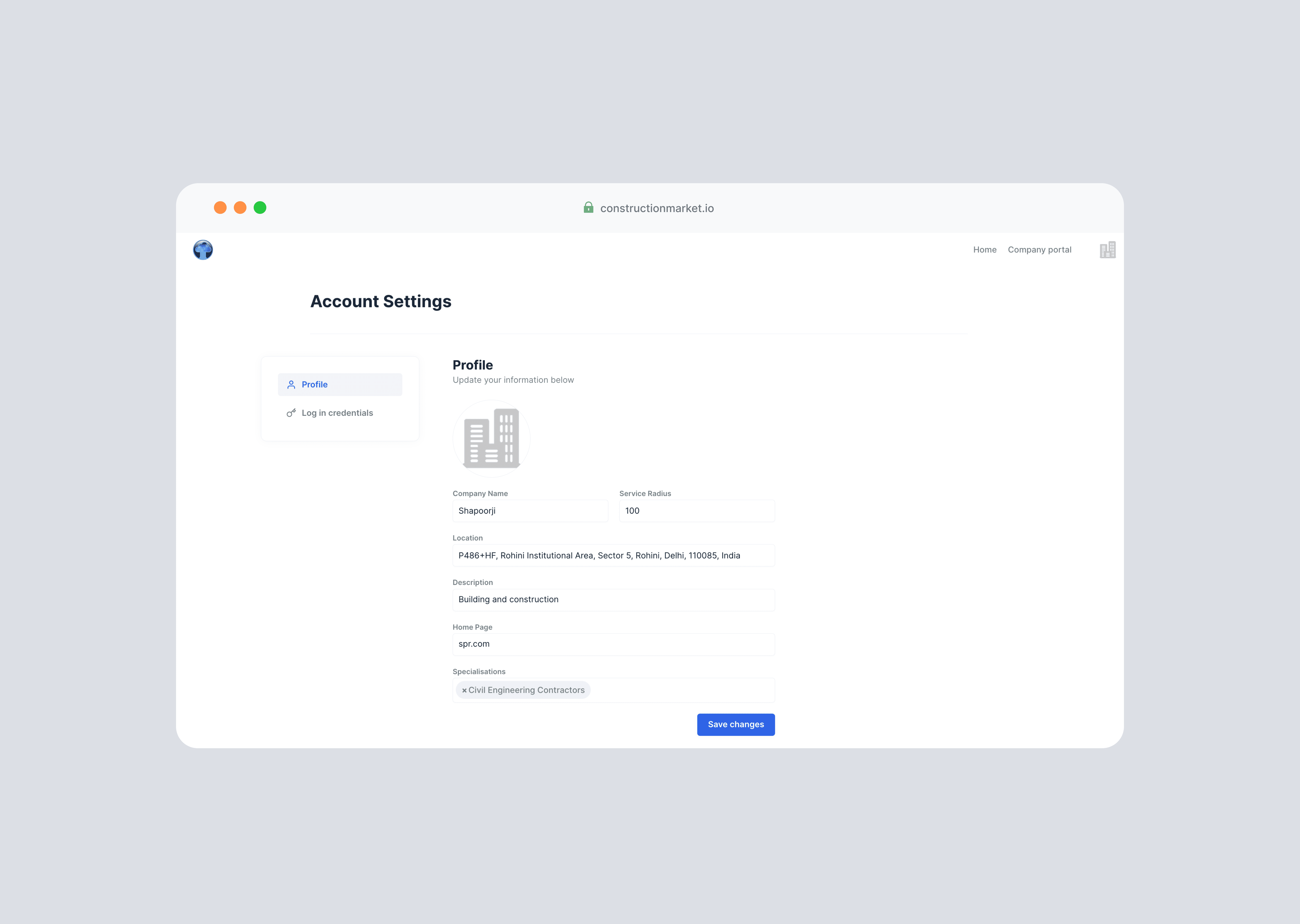Edit the Company Name field
1300x924 pixels.
(x=530, y=511)
